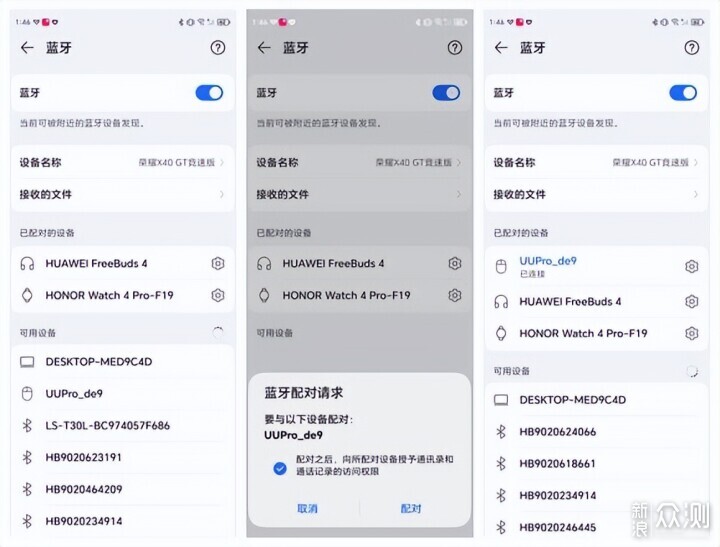Tap 接收的文件 label in right screen
Viewport: 720px width, 547px height.
(x=519, y=194)
